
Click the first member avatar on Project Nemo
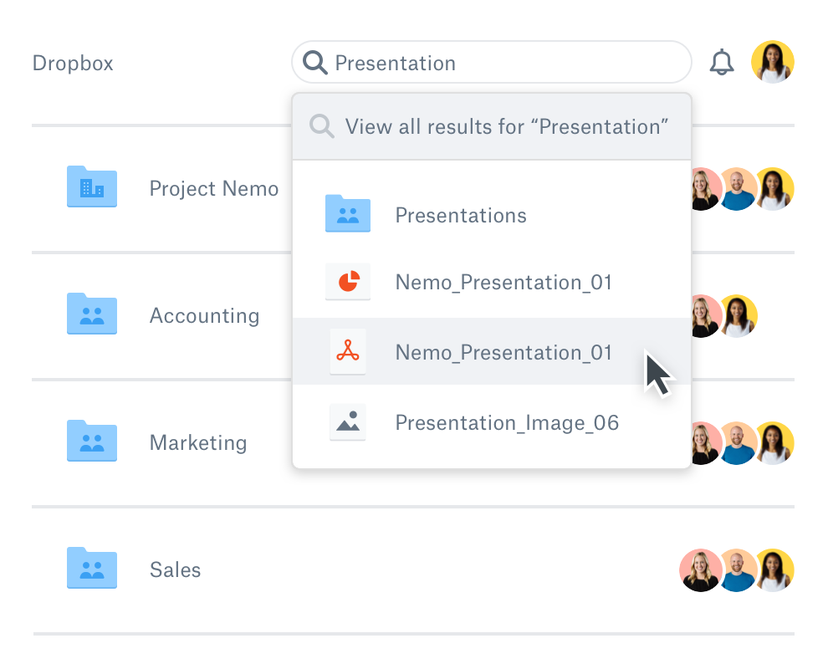[703, 187]
